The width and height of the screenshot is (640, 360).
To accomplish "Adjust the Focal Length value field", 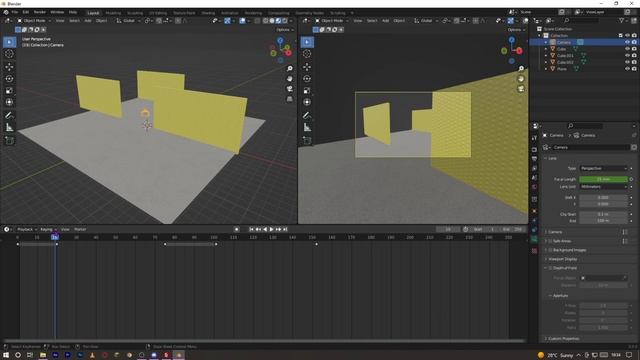I will point(603,179).
